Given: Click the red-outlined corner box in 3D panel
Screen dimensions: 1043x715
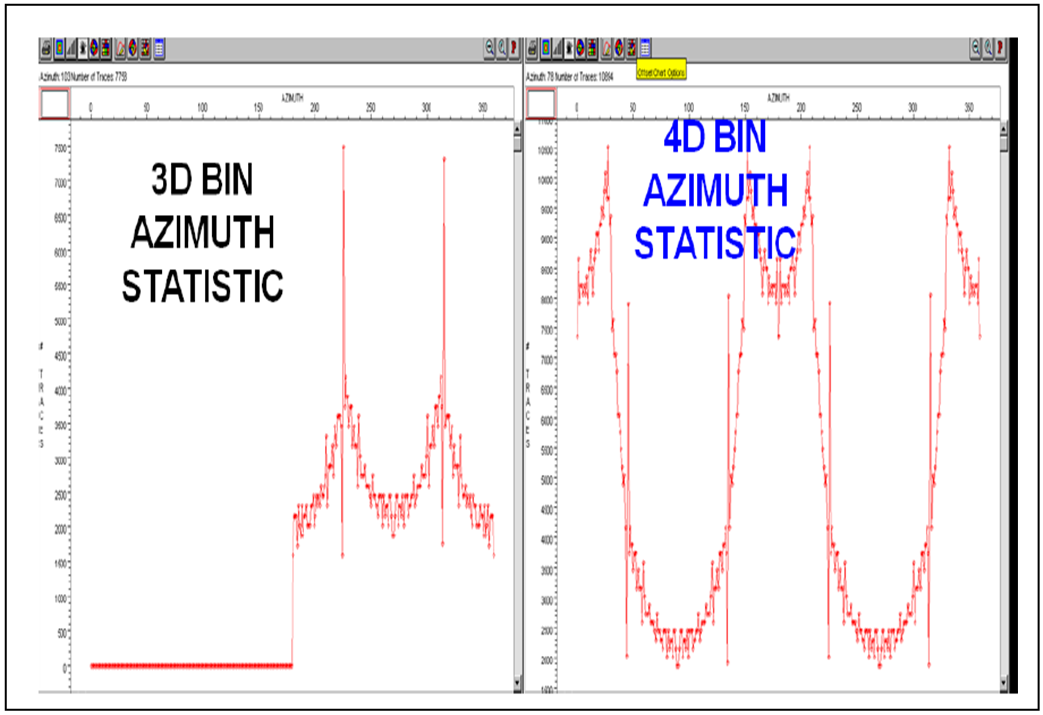Looking at the screenshot, I should click(x=54, y=104).
